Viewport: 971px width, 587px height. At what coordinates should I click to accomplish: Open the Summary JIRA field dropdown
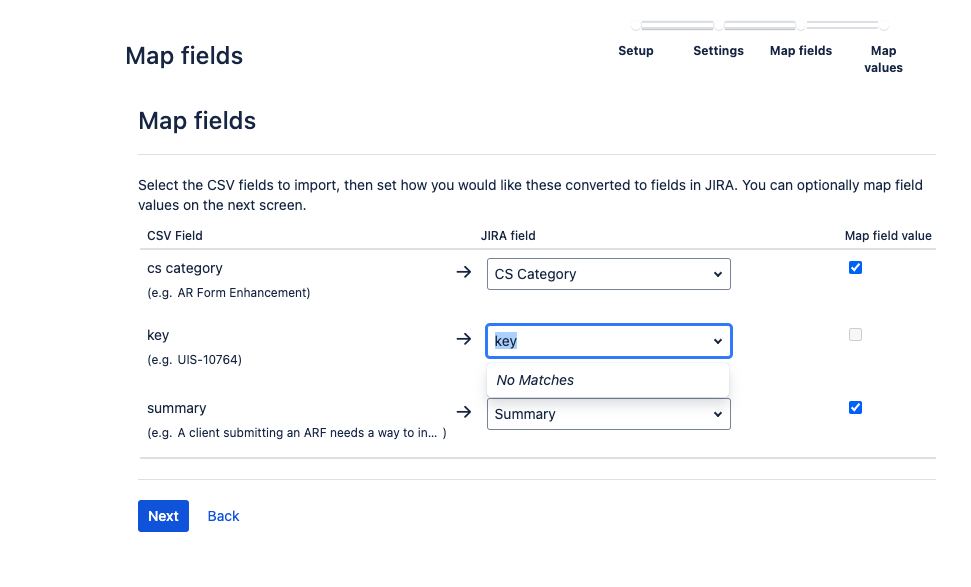click(608, 413)
